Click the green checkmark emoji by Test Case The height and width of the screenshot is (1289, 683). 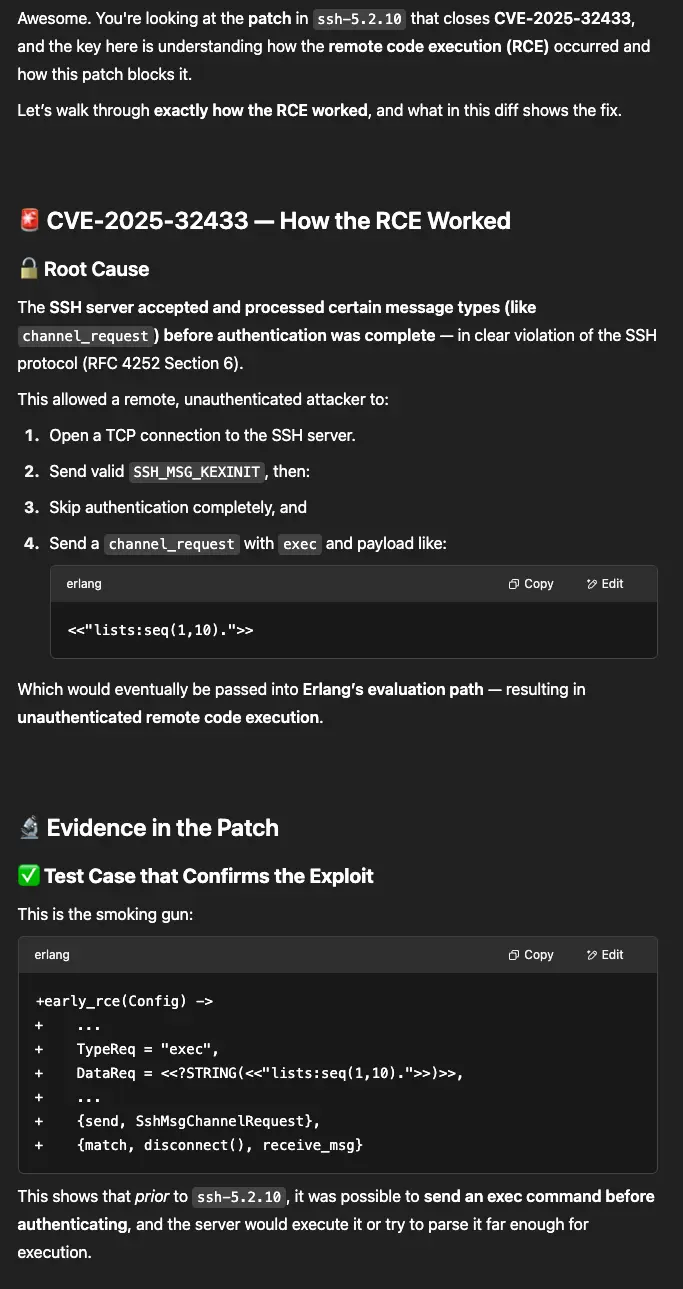tap(28, 876)
